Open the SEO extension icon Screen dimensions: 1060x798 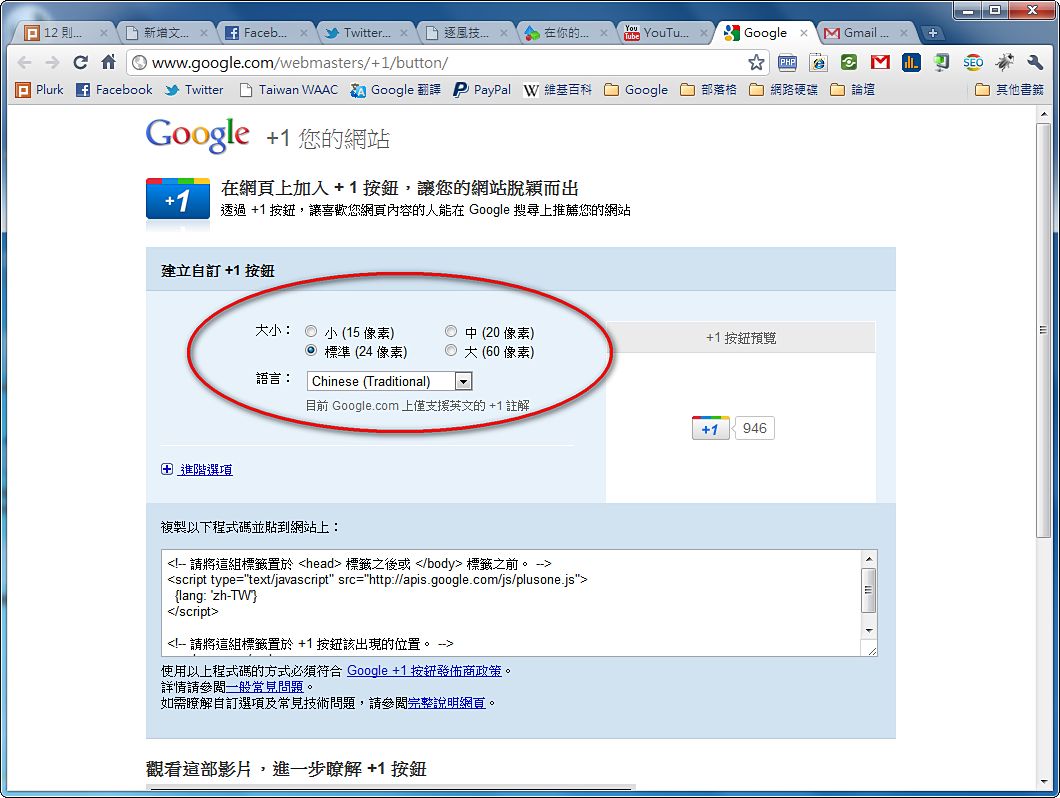pyautogui.click(x=973, y=63)
